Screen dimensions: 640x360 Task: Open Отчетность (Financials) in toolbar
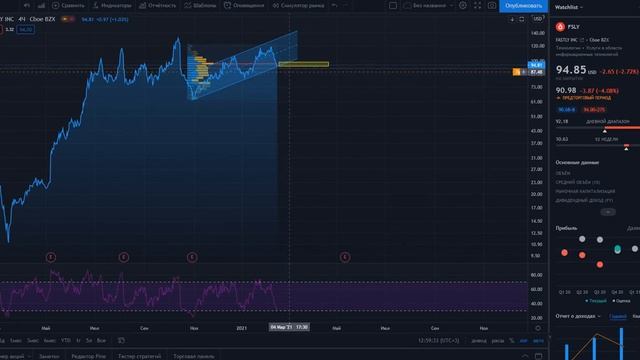[x=158, y=5]
